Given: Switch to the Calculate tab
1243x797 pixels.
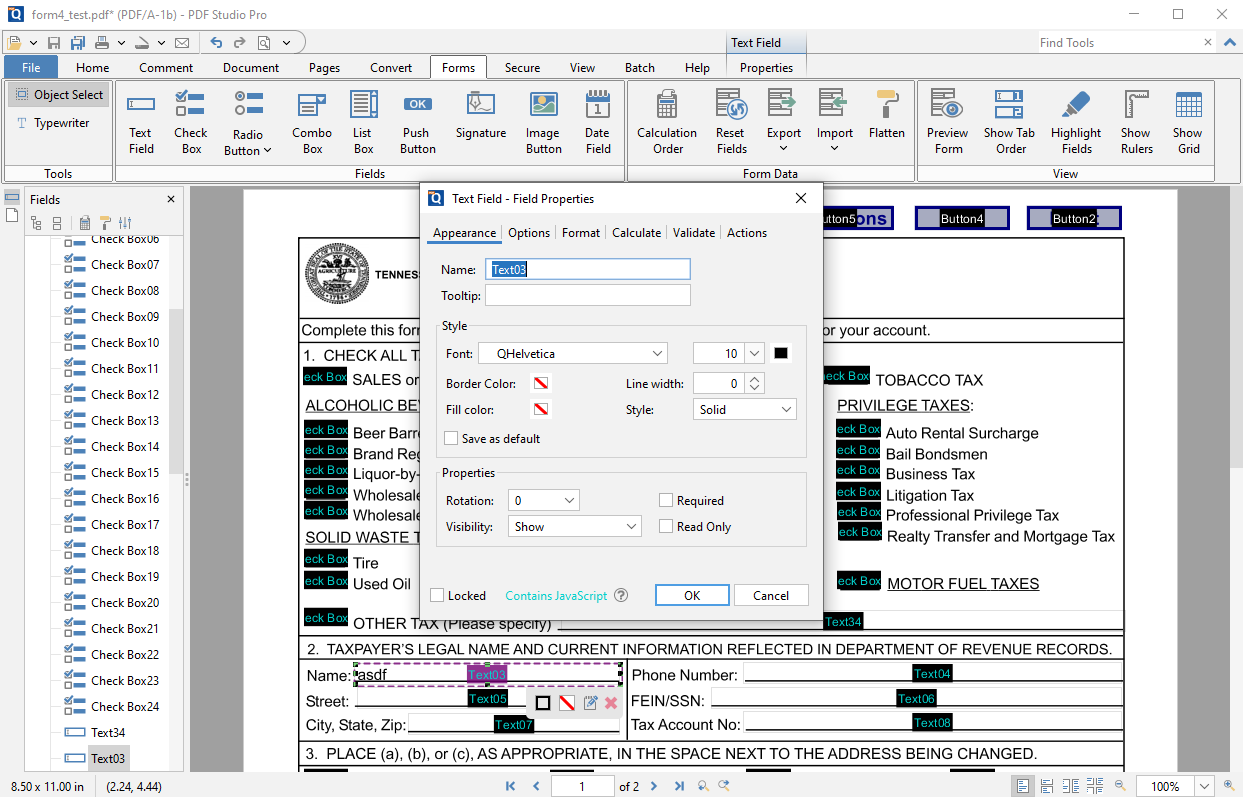Looking at the screenshot, I should point(636,233).
